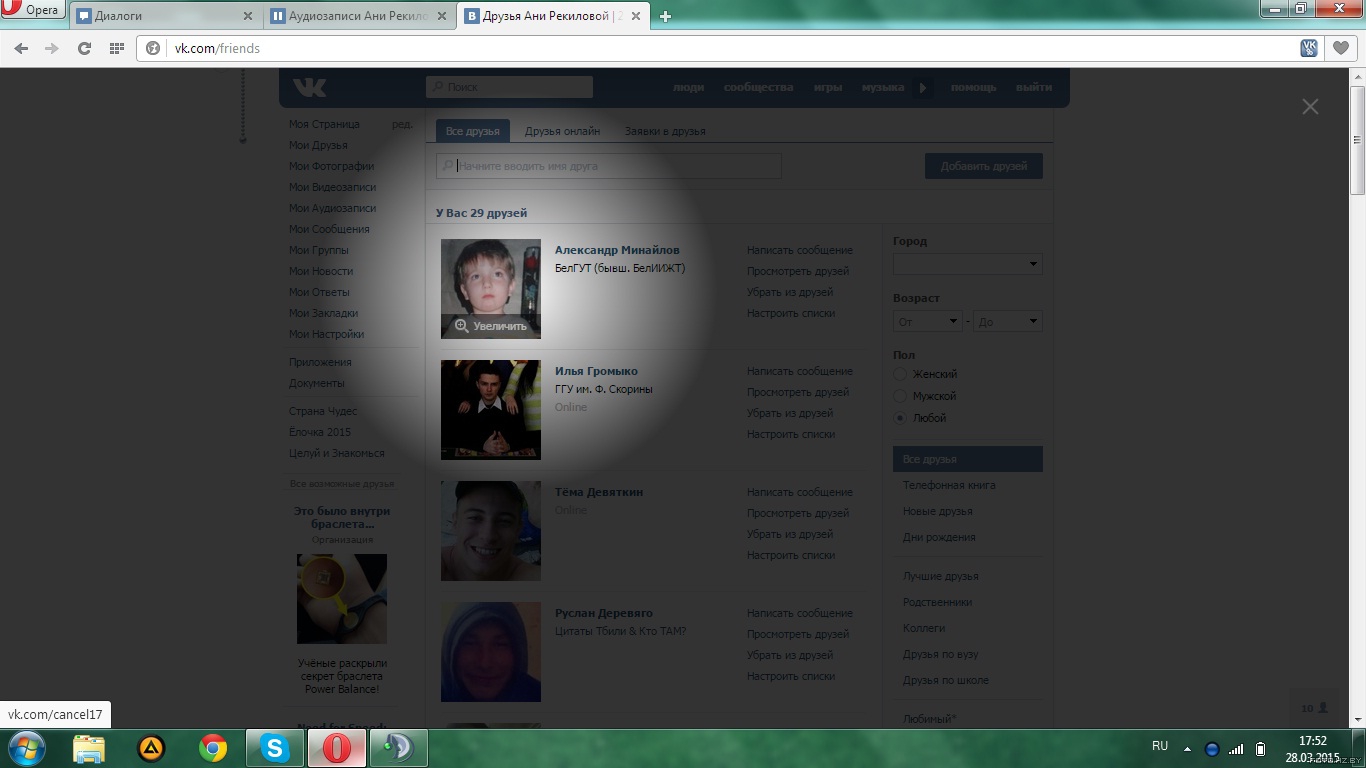The width and height of the screenshot is (1366, 768).
Task: Switch to Диалоги browser tab
Action: pyautogui.click(x=165, y=16)
